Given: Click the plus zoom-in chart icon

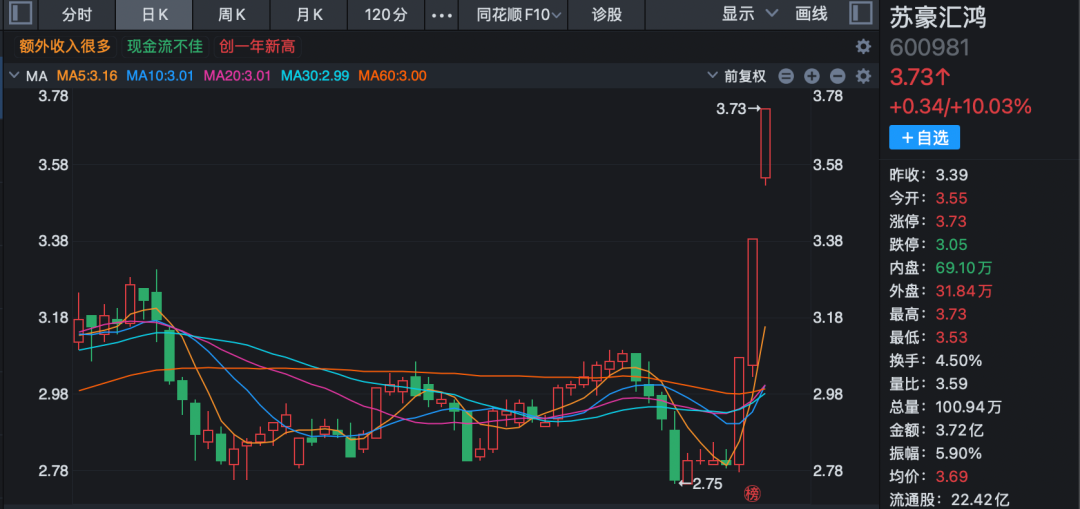Looking at the screenshot, I should tap(811, 76).
